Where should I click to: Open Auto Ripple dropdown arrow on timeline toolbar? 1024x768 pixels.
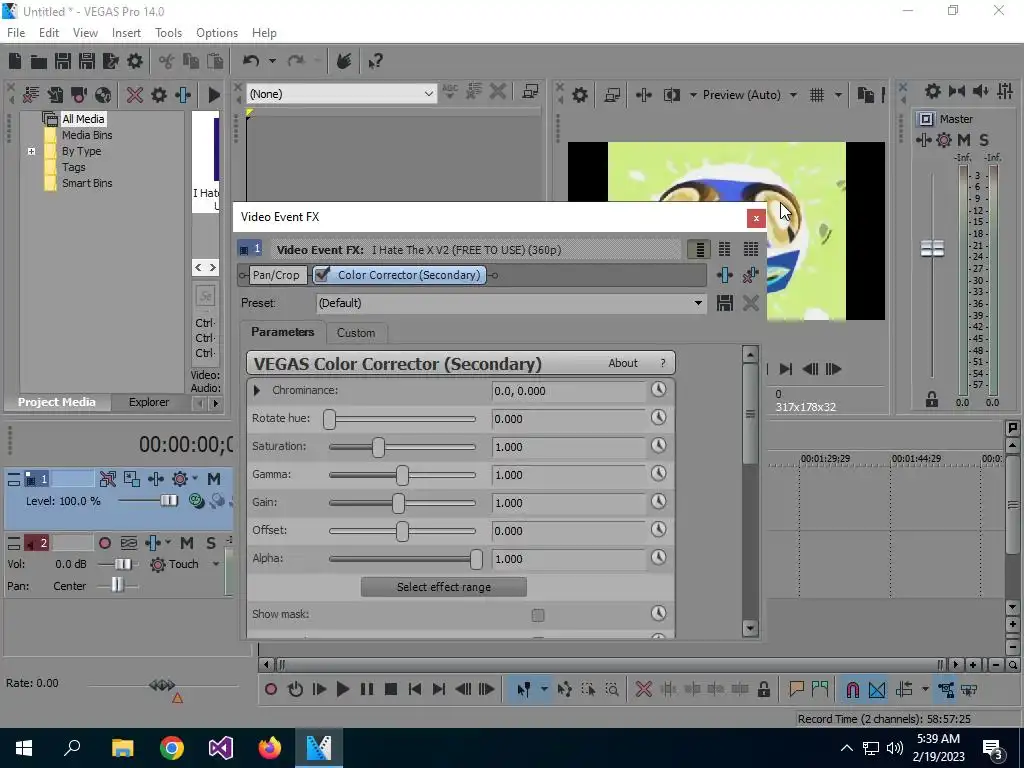(924, 689)
